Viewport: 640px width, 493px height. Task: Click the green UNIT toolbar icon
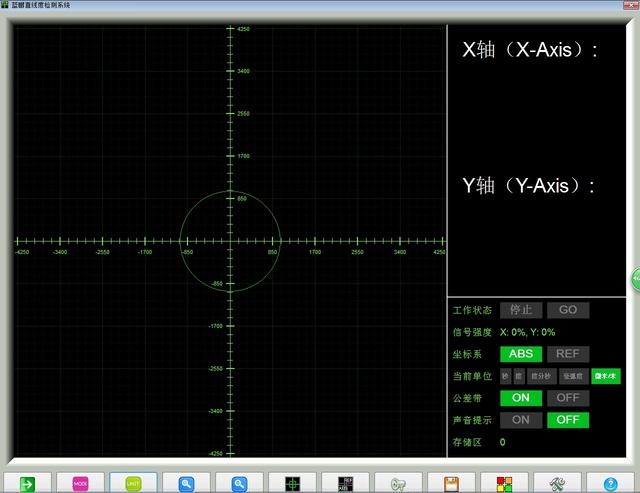(x=133, y=483)
